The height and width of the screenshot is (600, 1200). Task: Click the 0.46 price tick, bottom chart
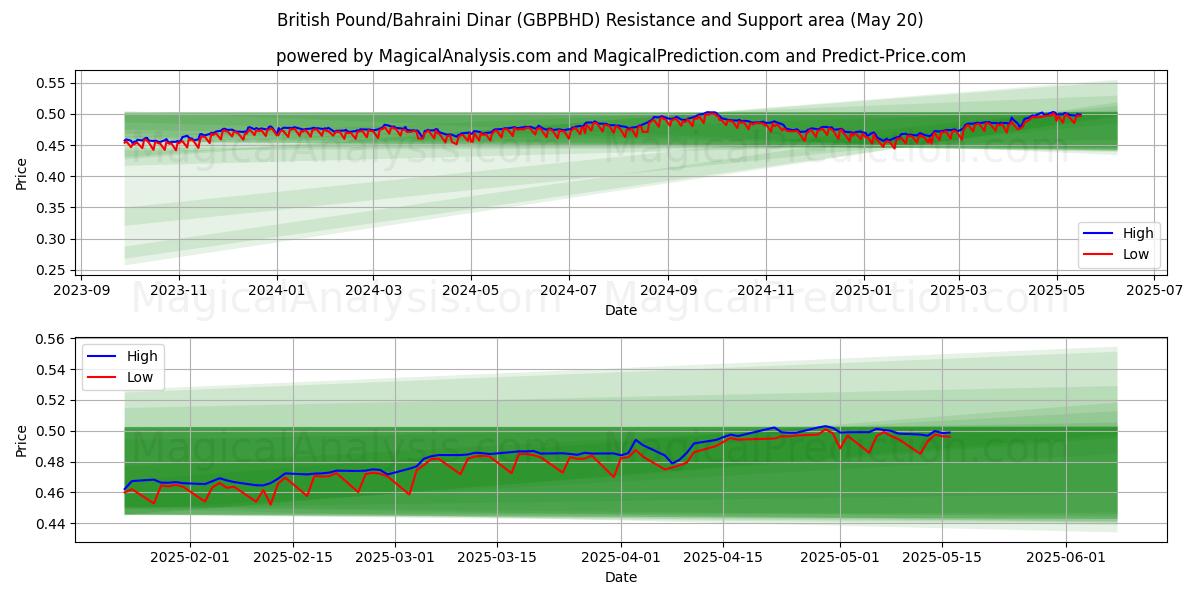click(52, 493)
